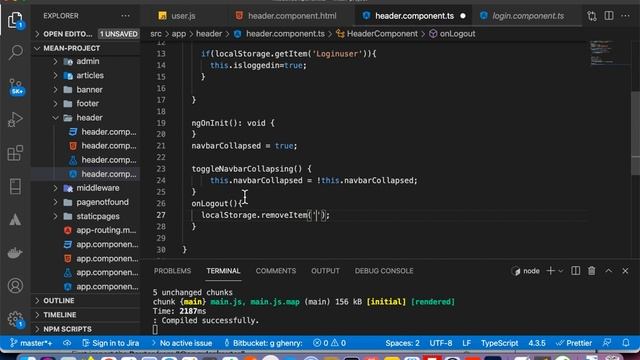
Task: Open app-routing module file
Action: point(86,230)
